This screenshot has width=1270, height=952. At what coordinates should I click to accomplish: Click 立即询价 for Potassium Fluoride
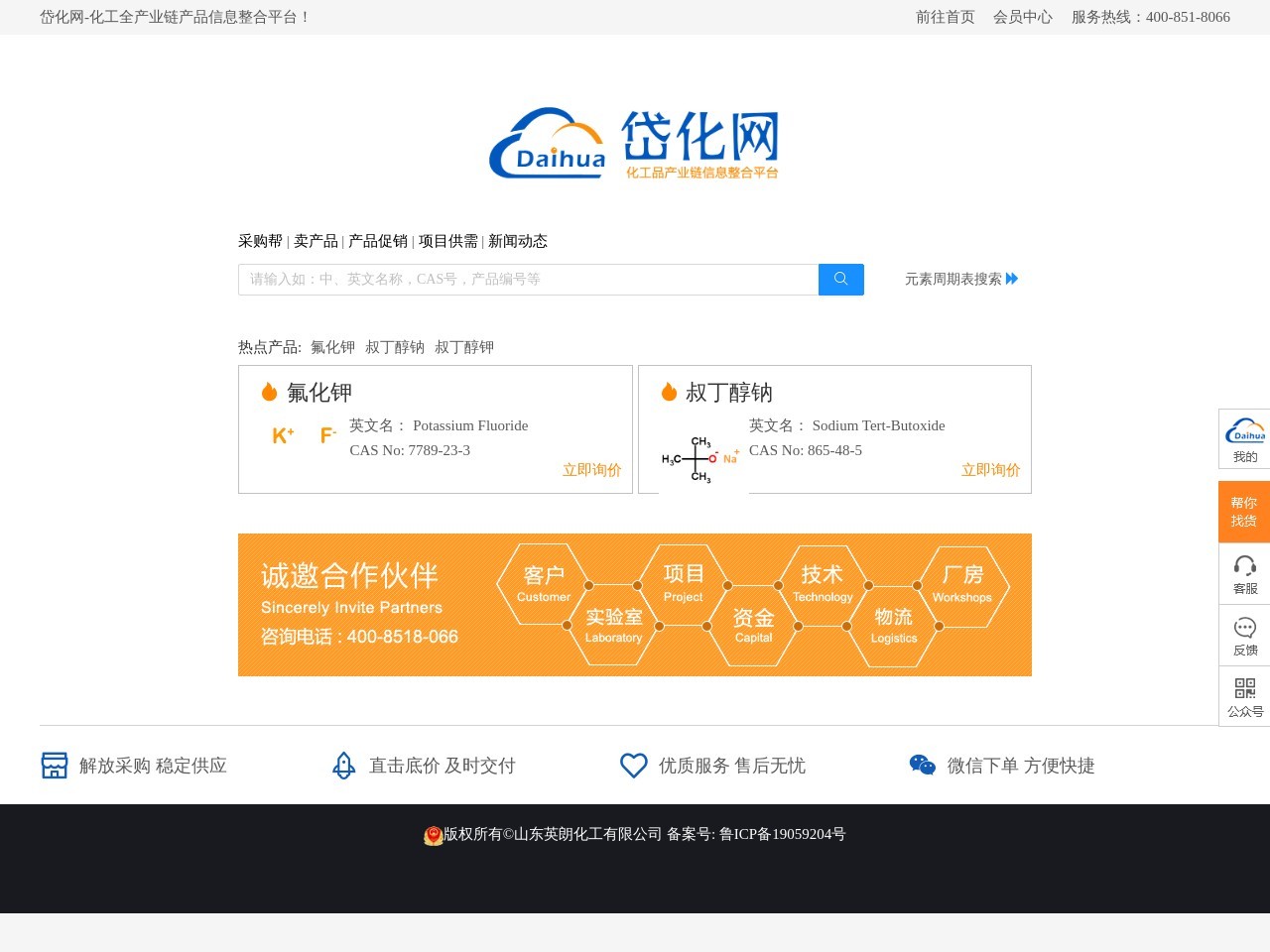[x=591, y=469]
